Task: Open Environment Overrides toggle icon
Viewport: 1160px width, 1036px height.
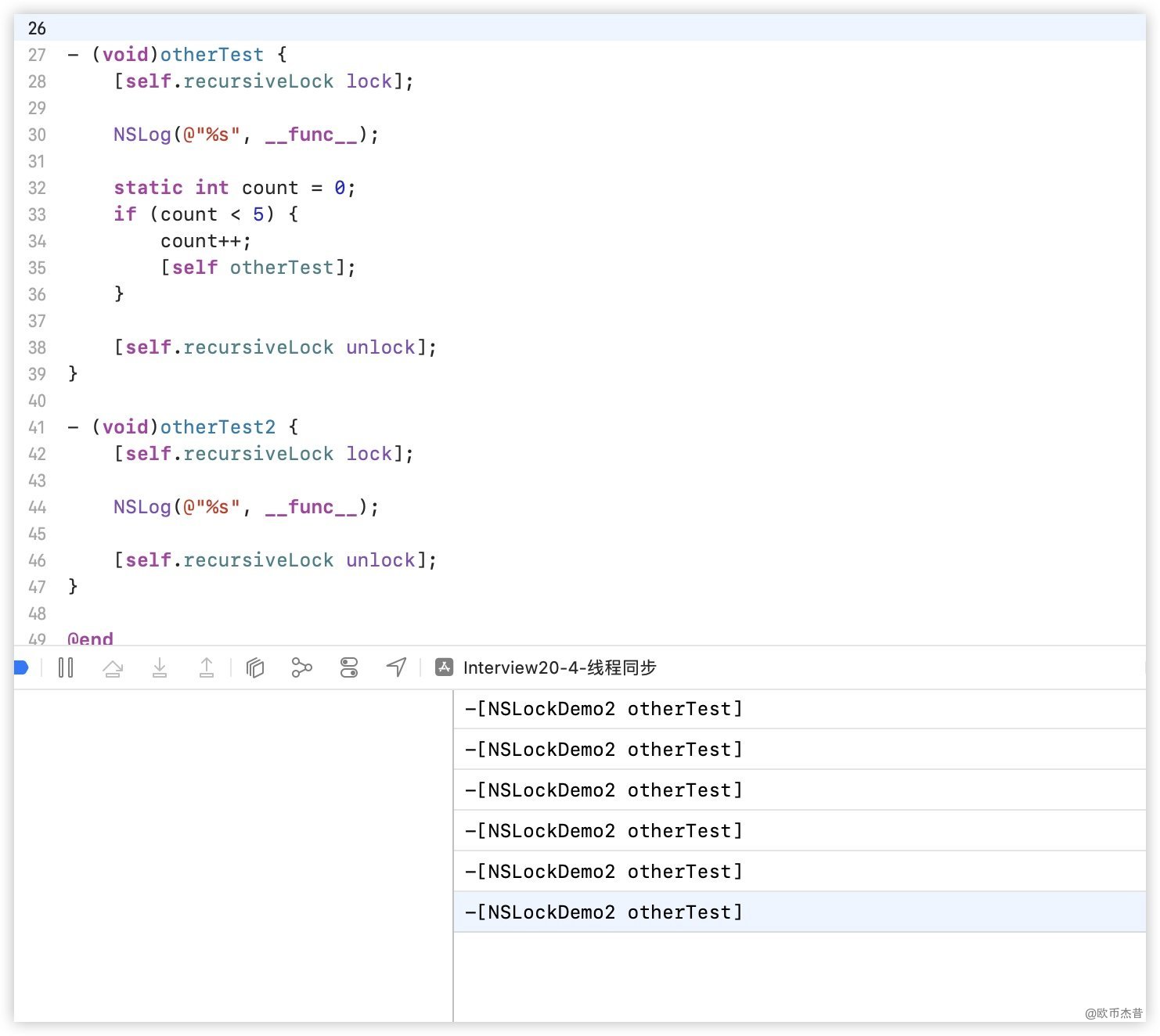Action: [349, 667]
